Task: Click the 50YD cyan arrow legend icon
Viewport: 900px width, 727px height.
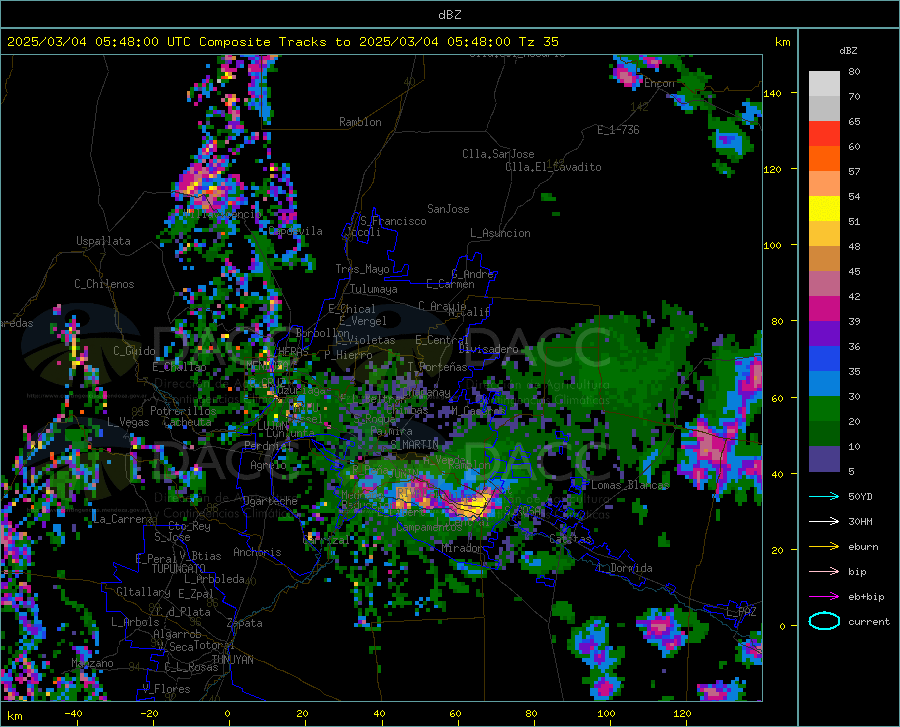Action: (824, 496)
